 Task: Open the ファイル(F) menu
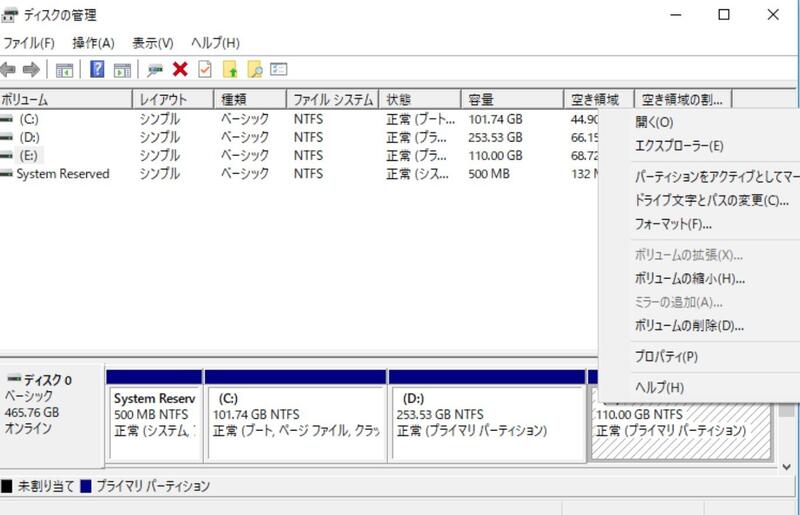[x=29, y=43]
